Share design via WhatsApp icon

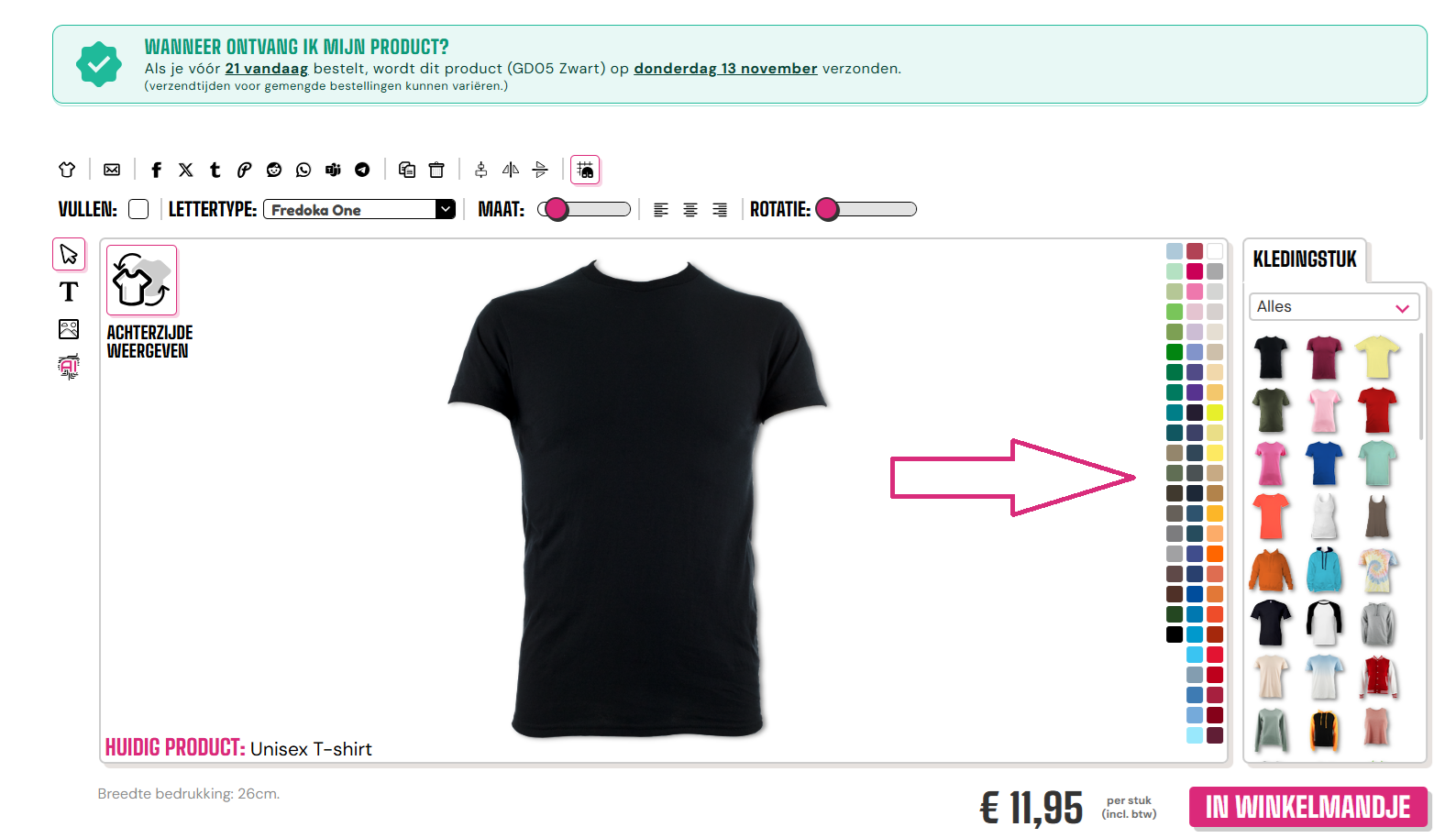tap(303, 170)
